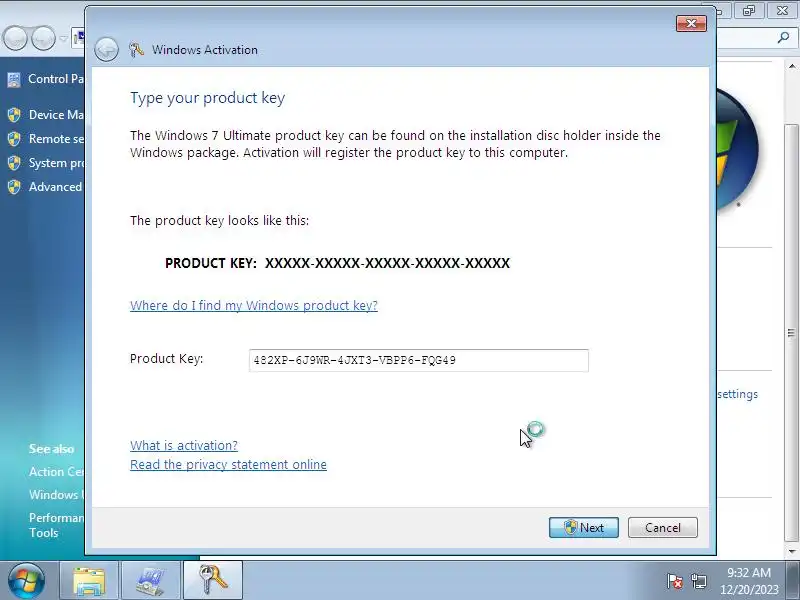Viewport: 800px width, 600px height.
Task: Open the 'What is activation?' link
Action: click(x=184, y=445)
